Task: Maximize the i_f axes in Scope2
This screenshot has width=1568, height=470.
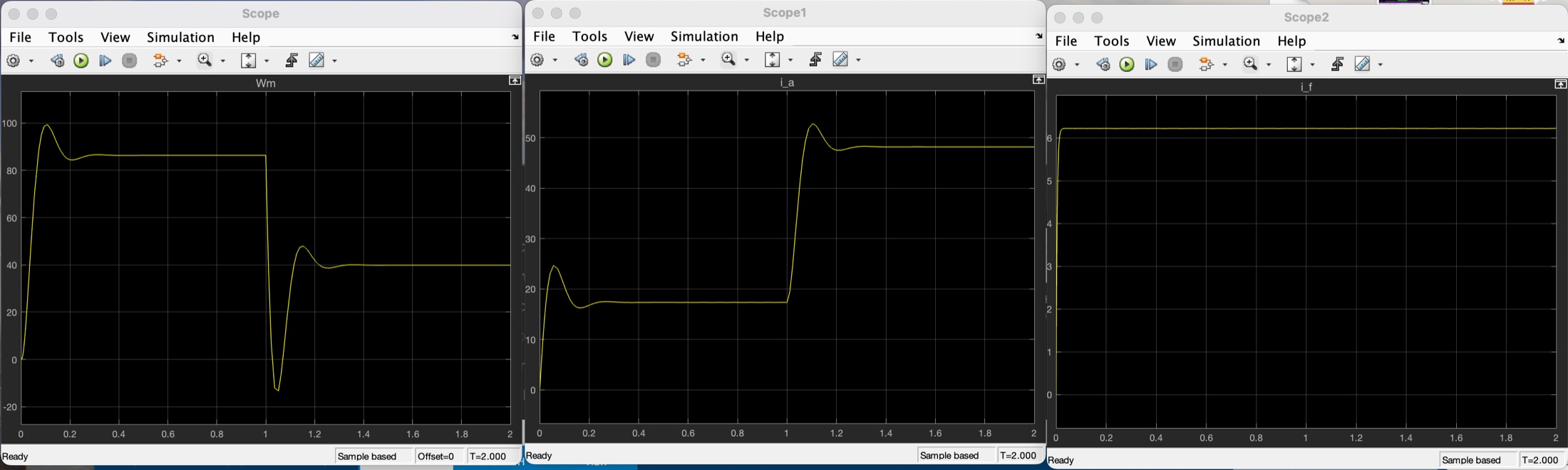Action: coord(1560,84)
